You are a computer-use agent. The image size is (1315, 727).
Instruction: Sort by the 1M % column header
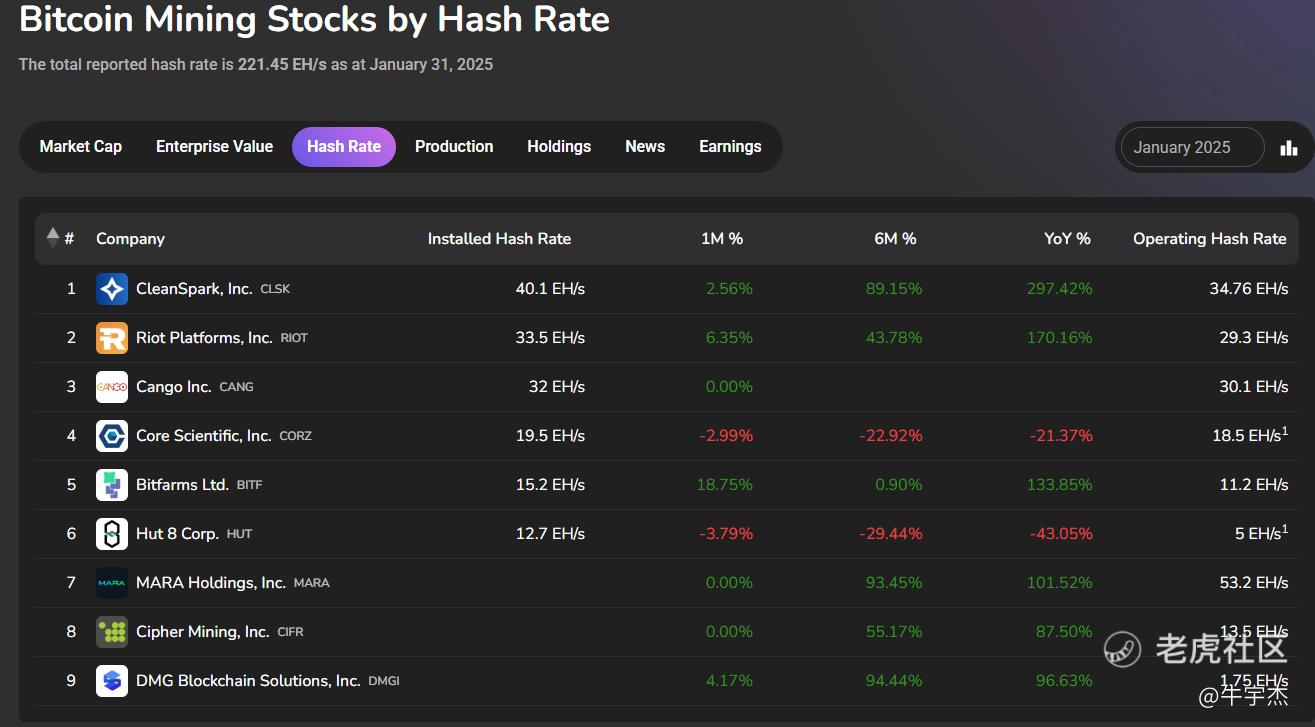click(722, 239)
